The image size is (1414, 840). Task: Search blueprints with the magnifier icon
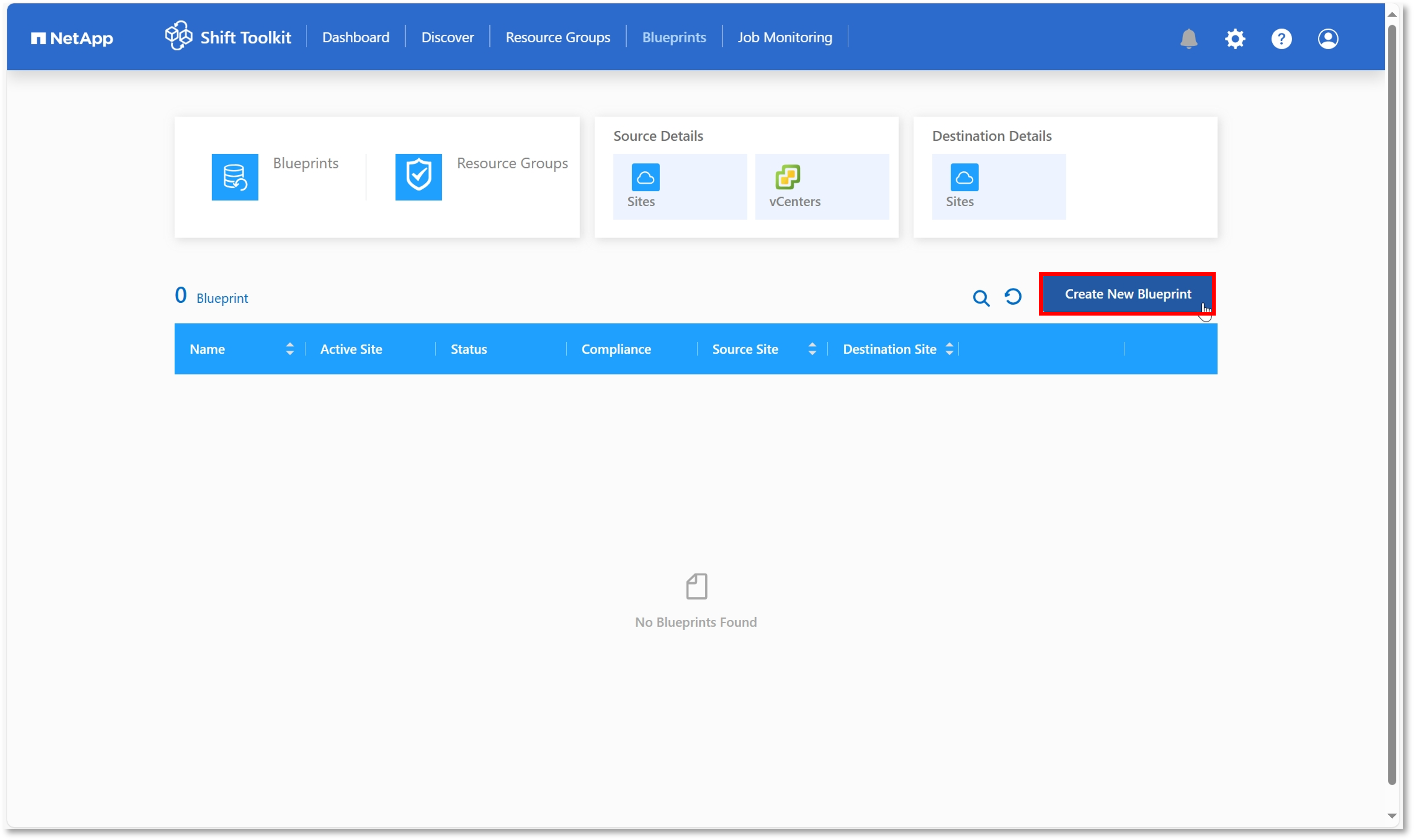[981, 298]
